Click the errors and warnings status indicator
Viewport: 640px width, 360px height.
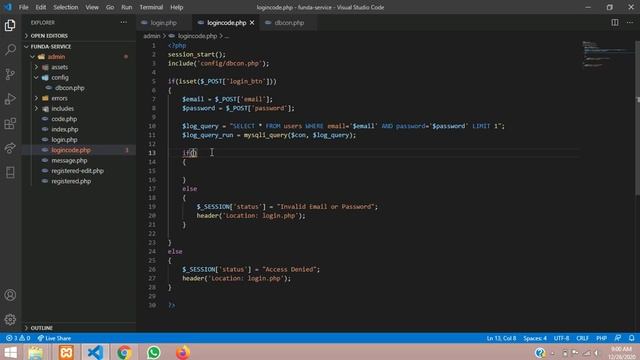pos(18,338)
